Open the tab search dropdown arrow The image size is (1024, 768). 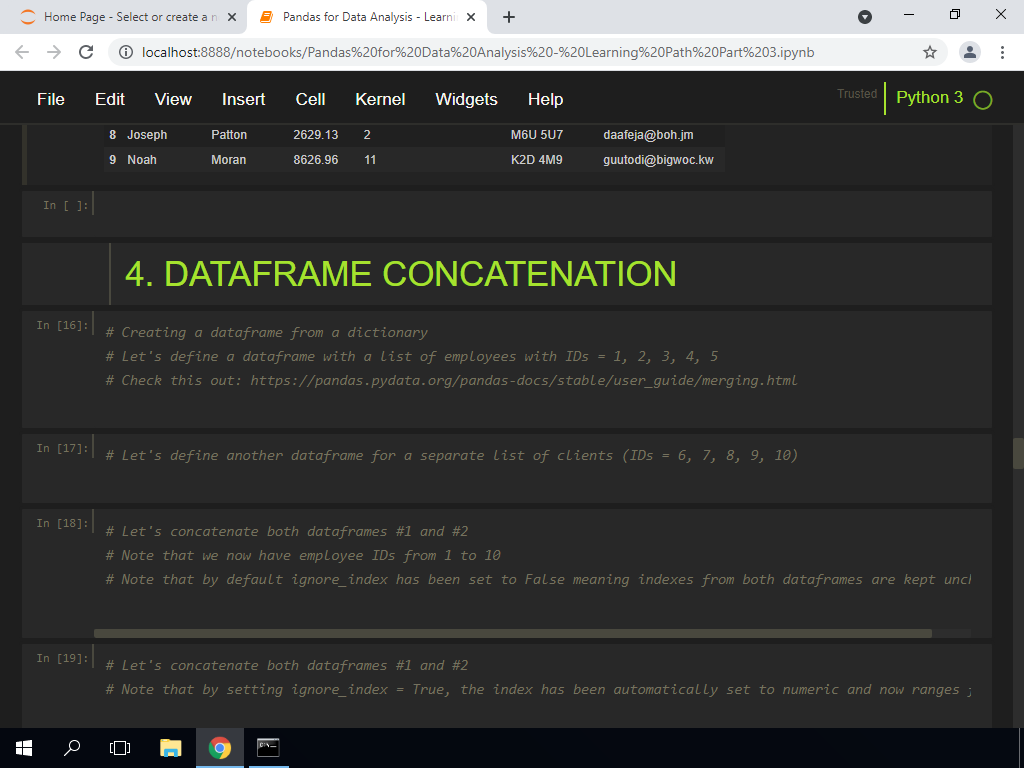[x=865, y=17]
